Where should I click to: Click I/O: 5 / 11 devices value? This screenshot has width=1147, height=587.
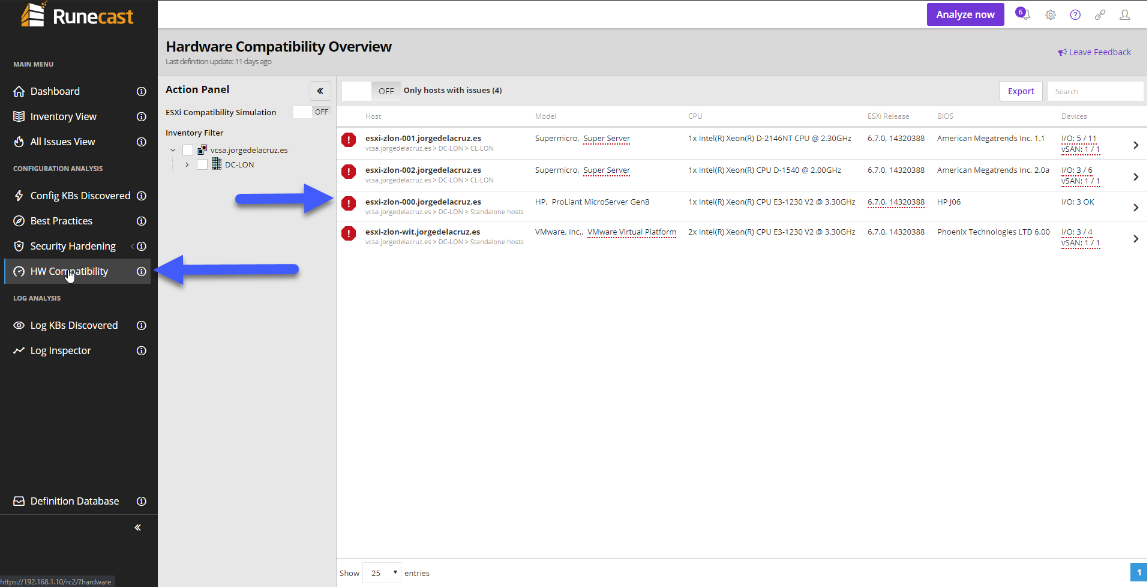(1078, 138)
